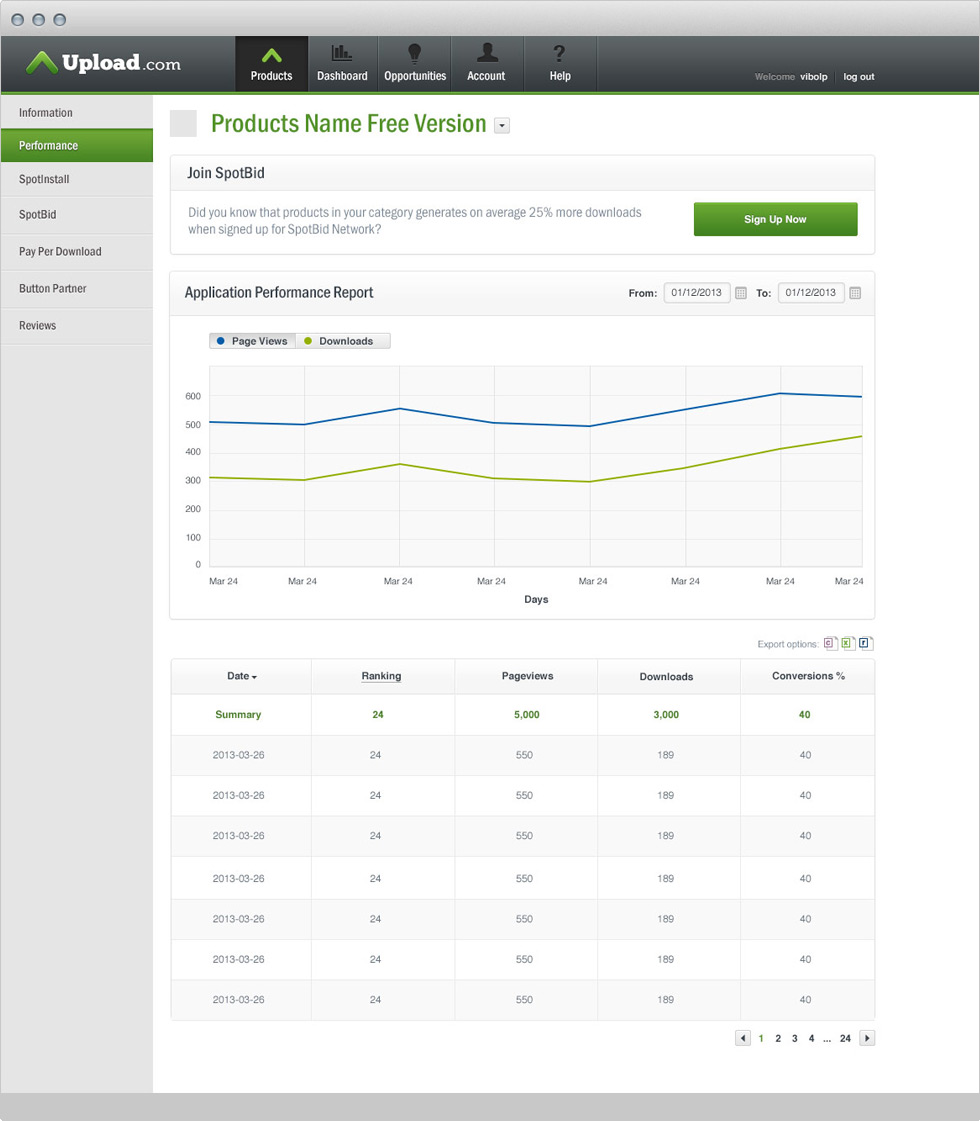Screen dimensions: 980x1121
Task: Export report with the blue F icon
Action: (x=865, y=644)
